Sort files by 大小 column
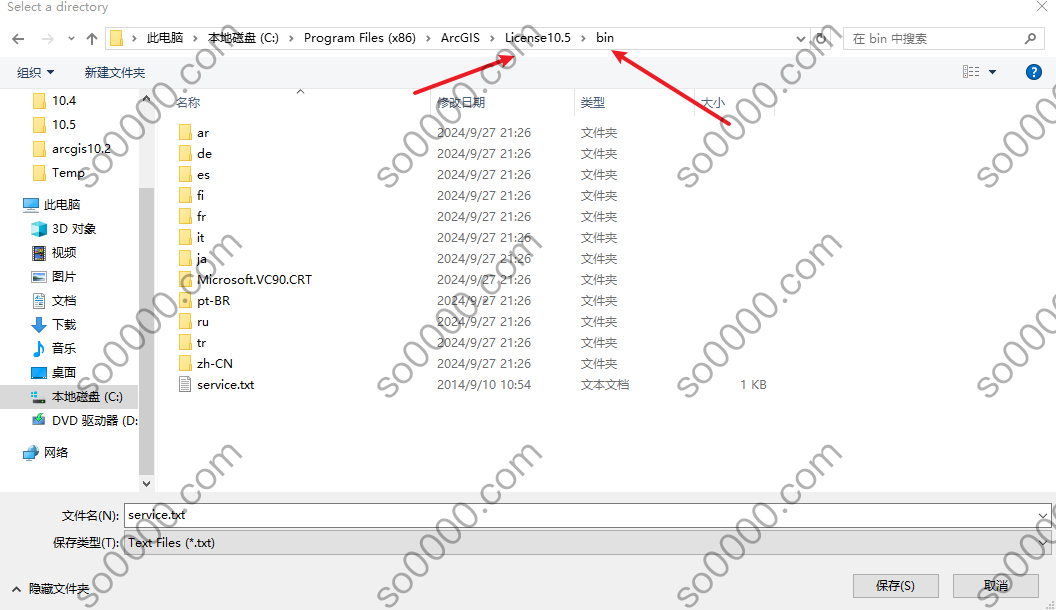1056x610 pixels. pos(713,102)
